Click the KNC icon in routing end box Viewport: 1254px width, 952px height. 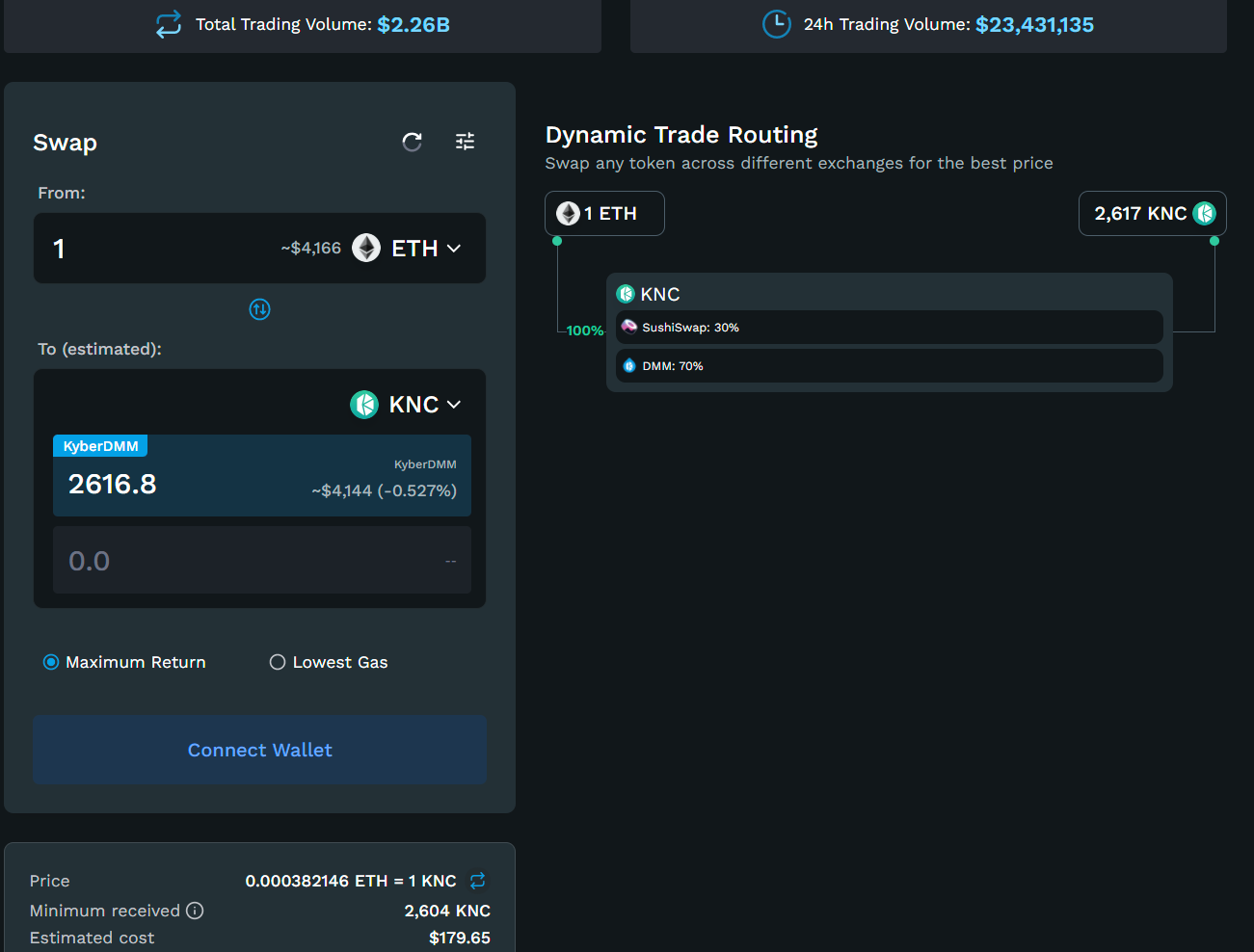click(1204, 213)
